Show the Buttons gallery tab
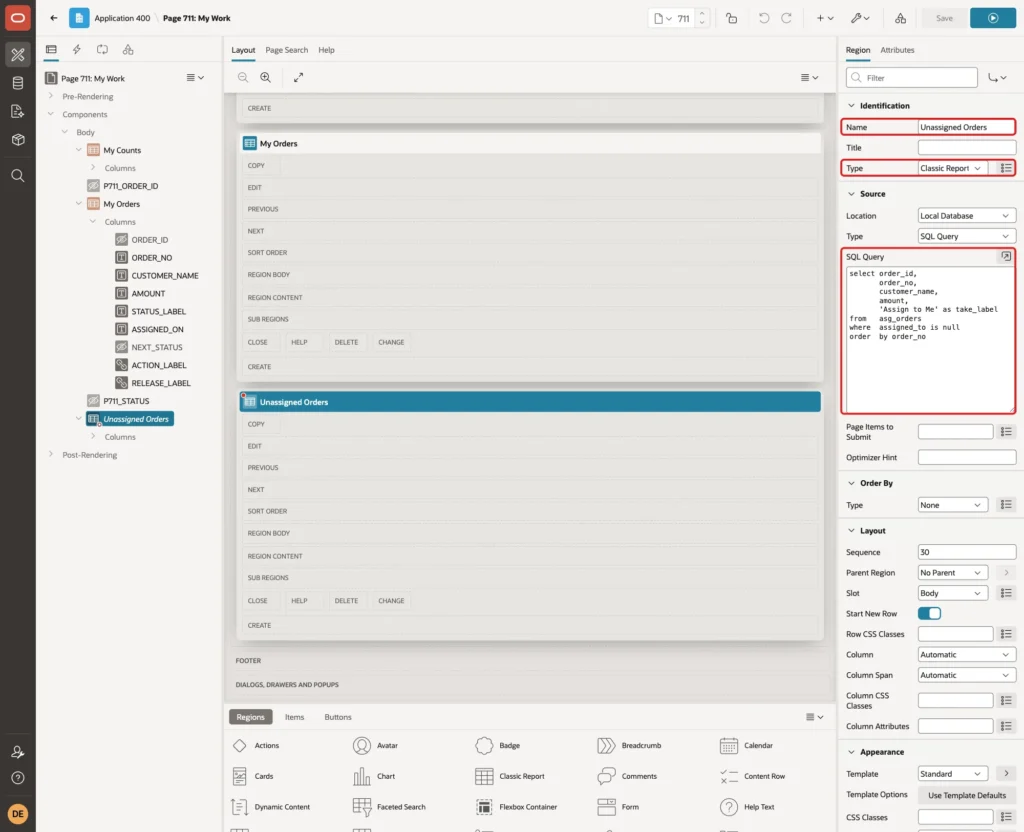Screen dimensions: 1024x832 (x=338, y=717)
